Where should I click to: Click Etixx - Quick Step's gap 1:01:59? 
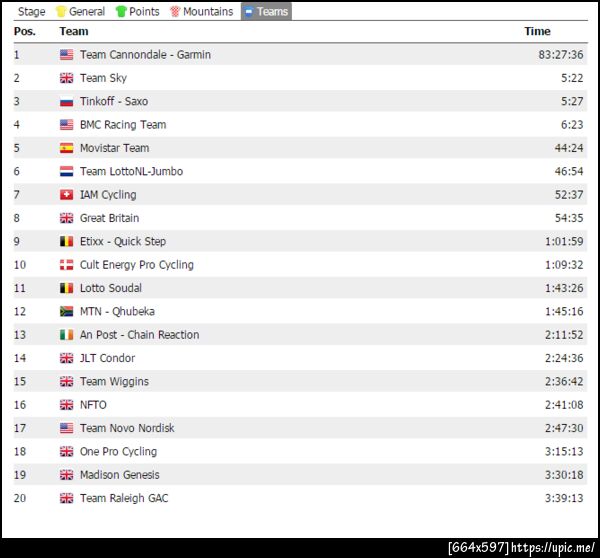(x=564, y=241)
